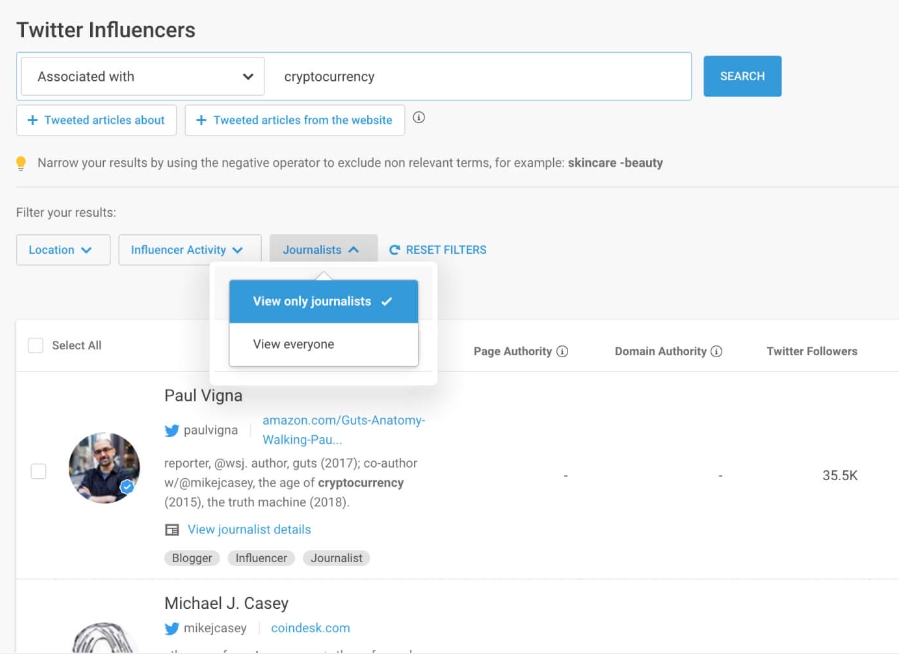Image resolution: width=899 pixels, height=654 pixels.
Task: Click the verified badge on Paul Vigna's photo
Action: (x=127, y=487)
